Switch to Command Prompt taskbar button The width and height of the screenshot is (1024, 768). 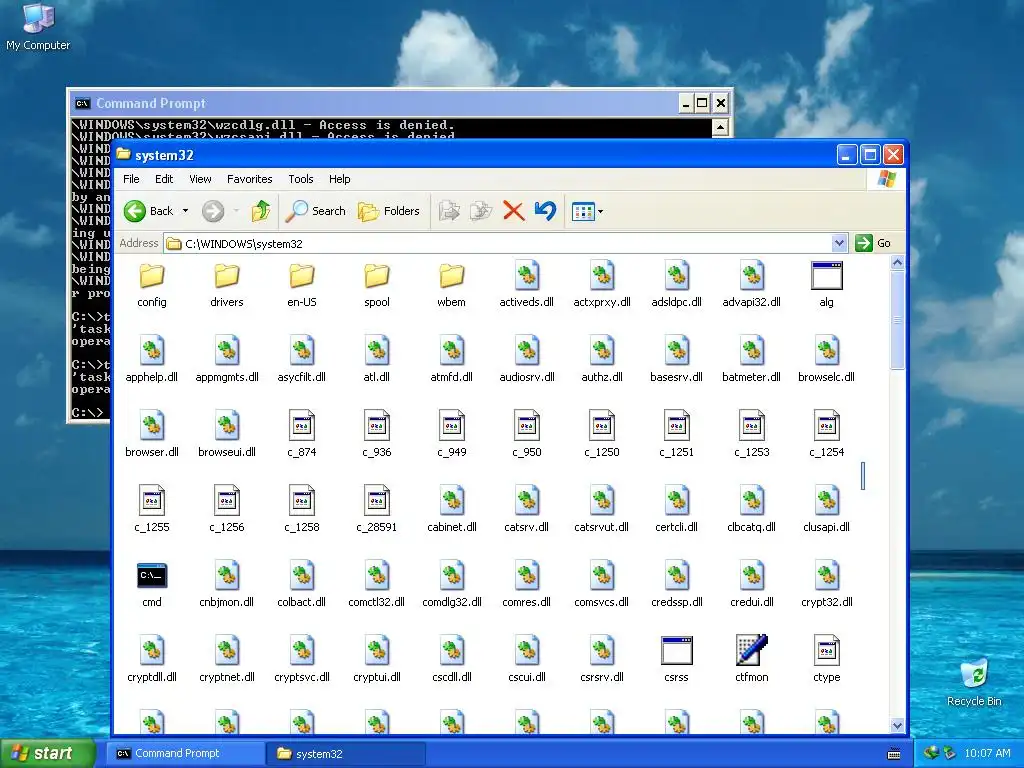185,753
